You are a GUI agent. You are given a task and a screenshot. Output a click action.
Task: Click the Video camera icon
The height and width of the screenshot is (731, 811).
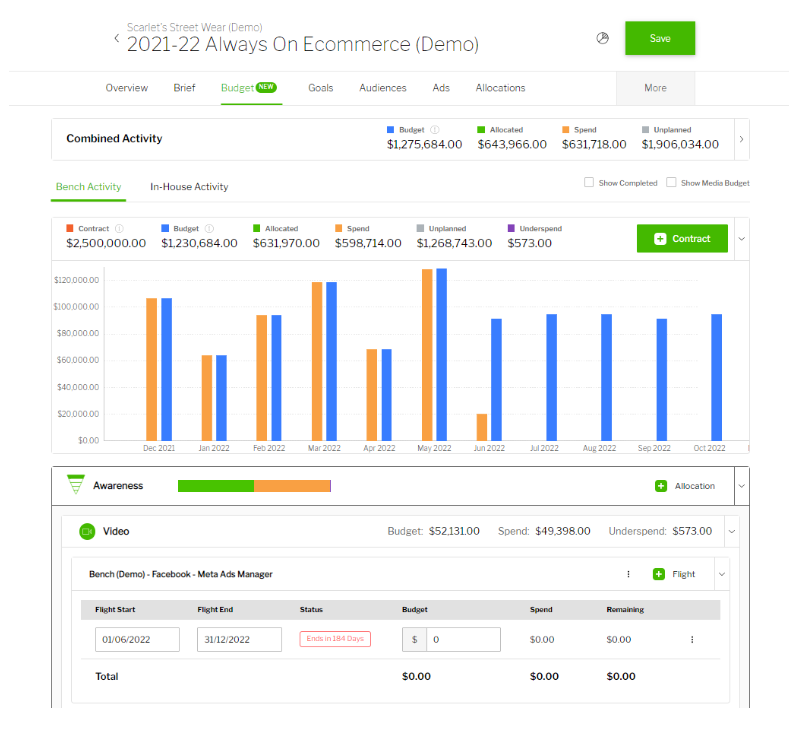pyautogui.click(x=86, y=531)
